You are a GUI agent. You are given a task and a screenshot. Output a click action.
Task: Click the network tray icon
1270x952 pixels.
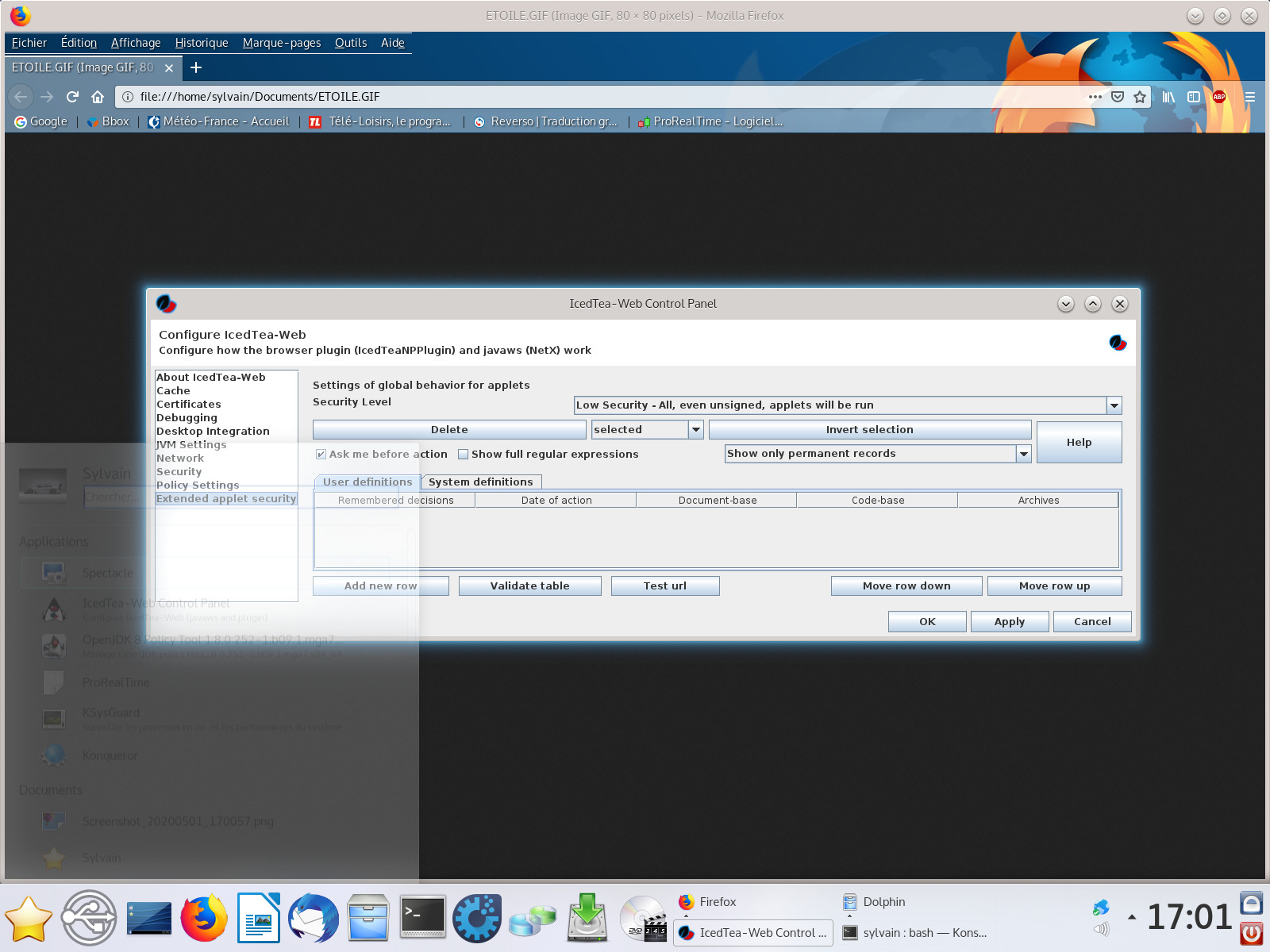click(x=1101, y=908)
